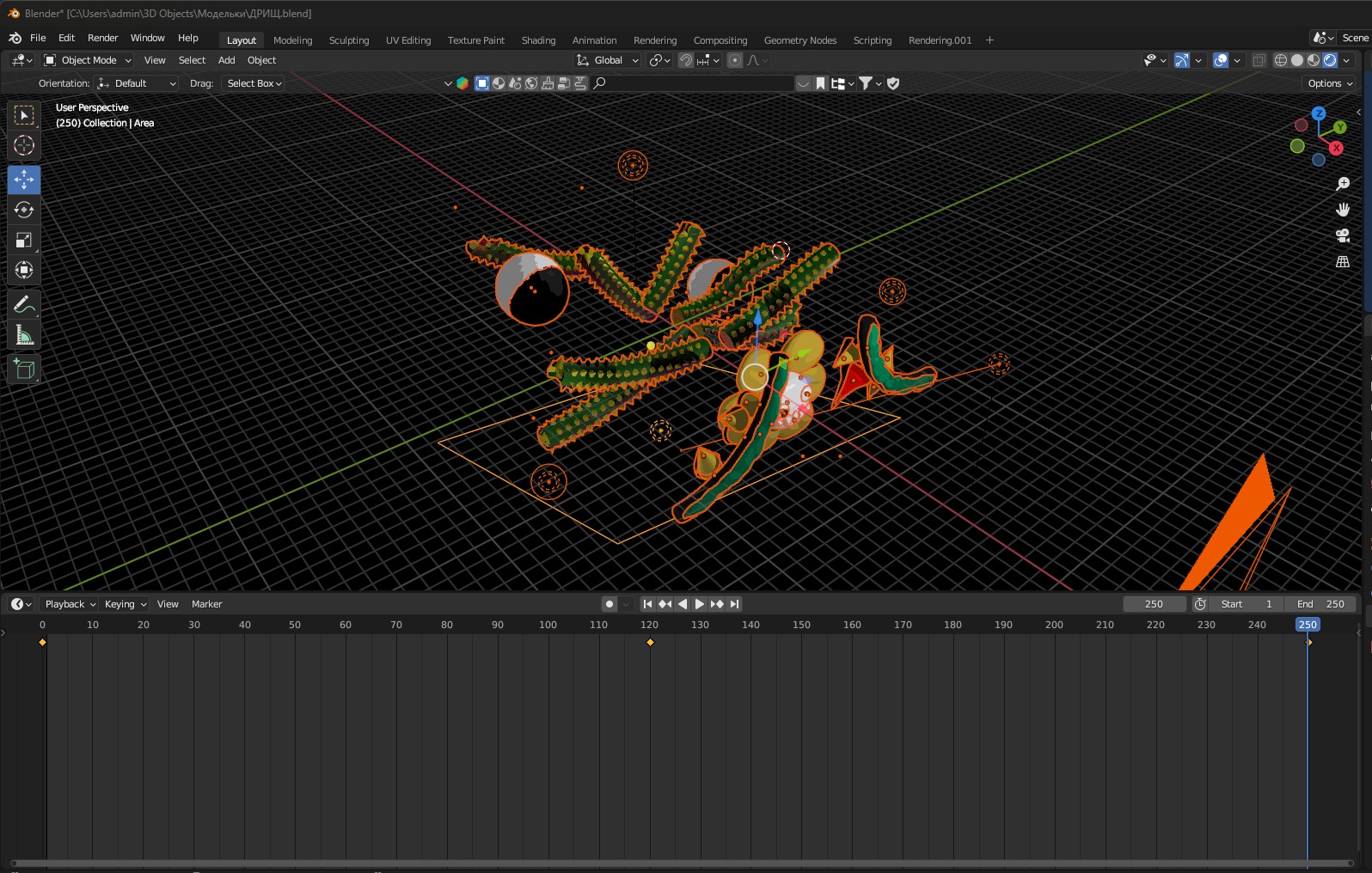Open the Select Box drag dropdown
Image resolution: width=1372 pixels, height=873 pixels.
coord(254,83)
